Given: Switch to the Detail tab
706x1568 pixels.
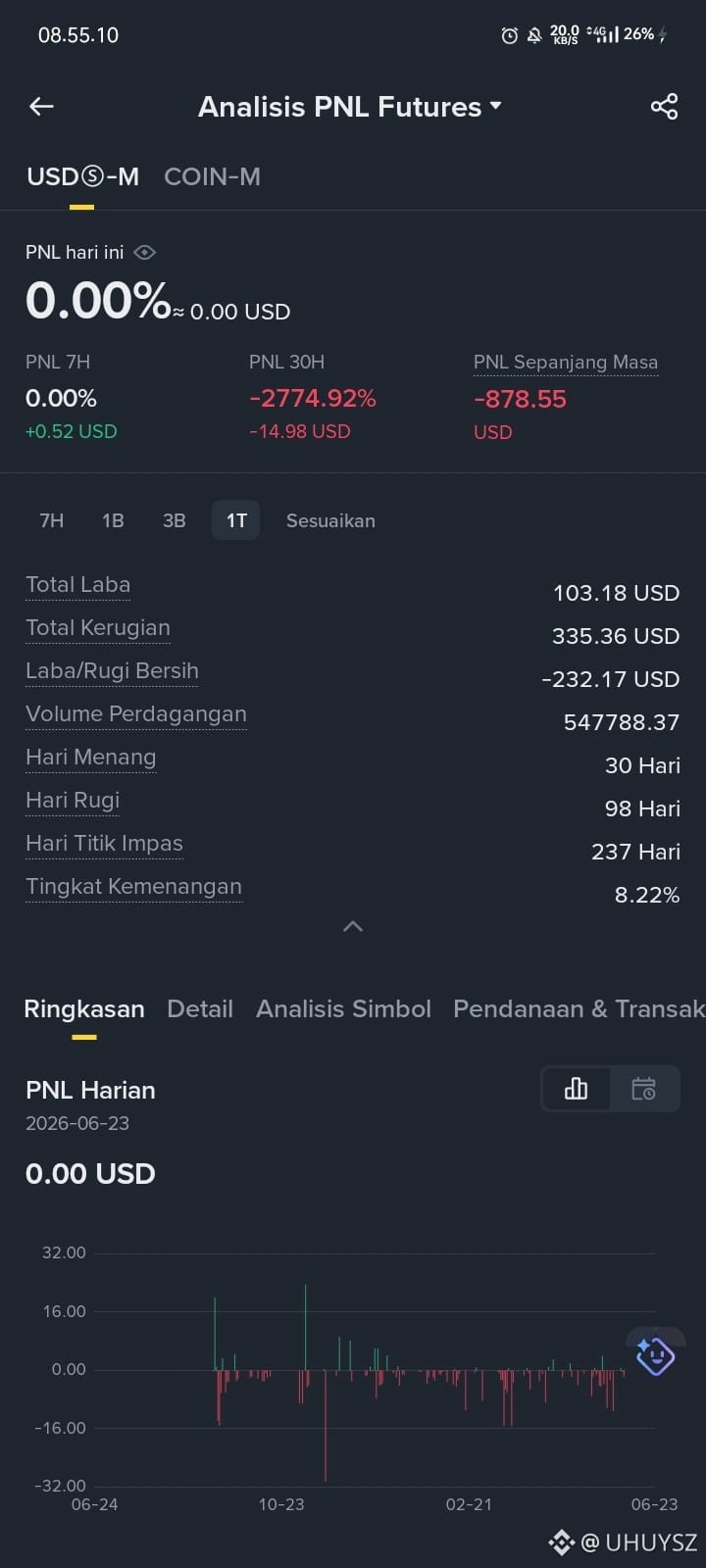Looking at the screenshot, I should (x=200, y=1008).
